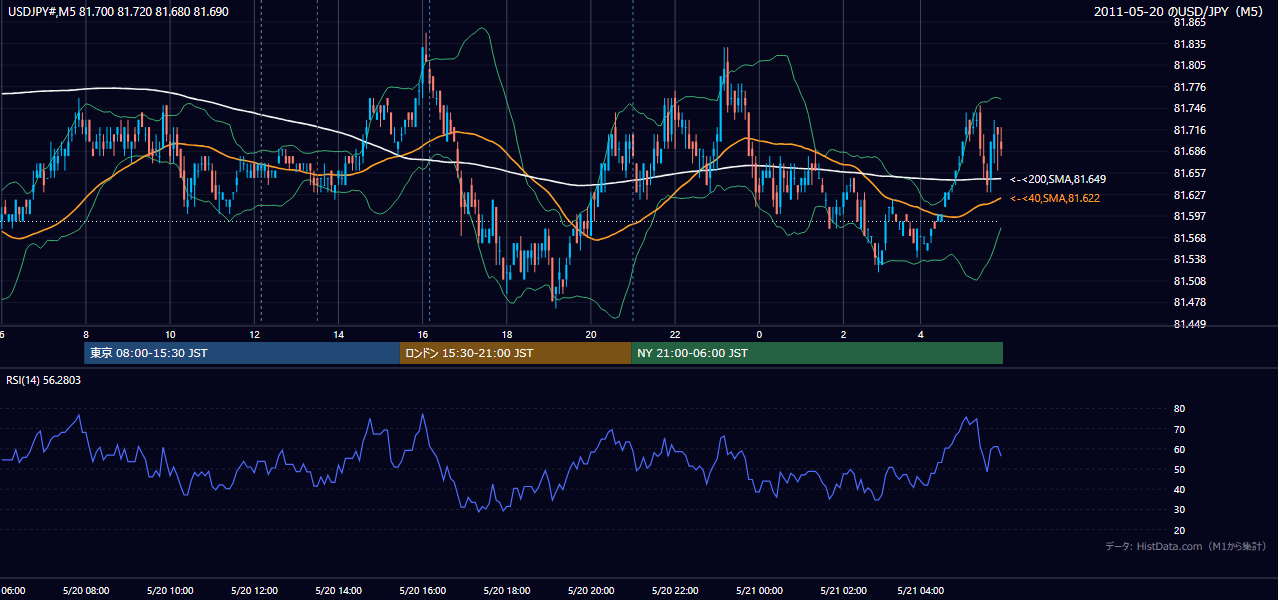Click the 81.478 price axis label
1278x600 pixels.
tap(1188, 302)
